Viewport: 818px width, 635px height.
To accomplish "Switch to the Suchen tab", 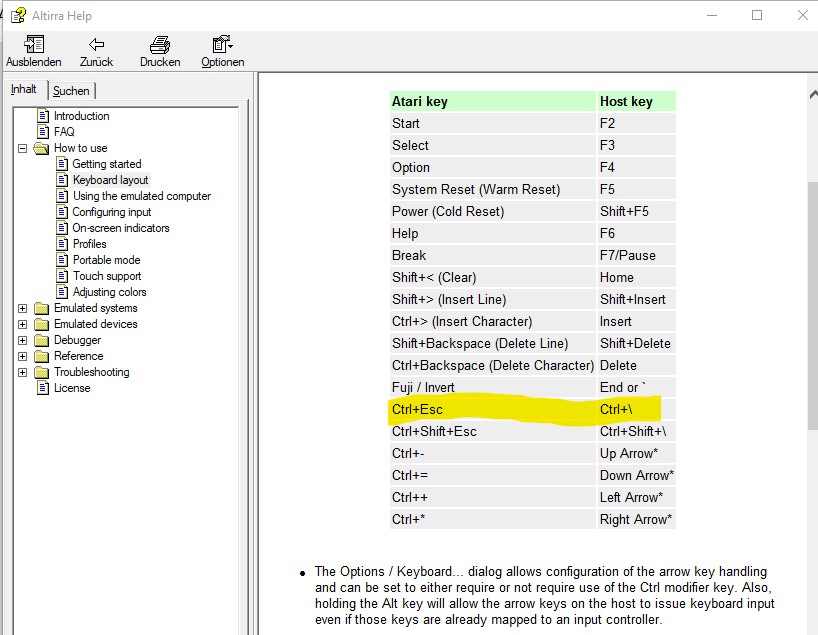I will point(71,91).
